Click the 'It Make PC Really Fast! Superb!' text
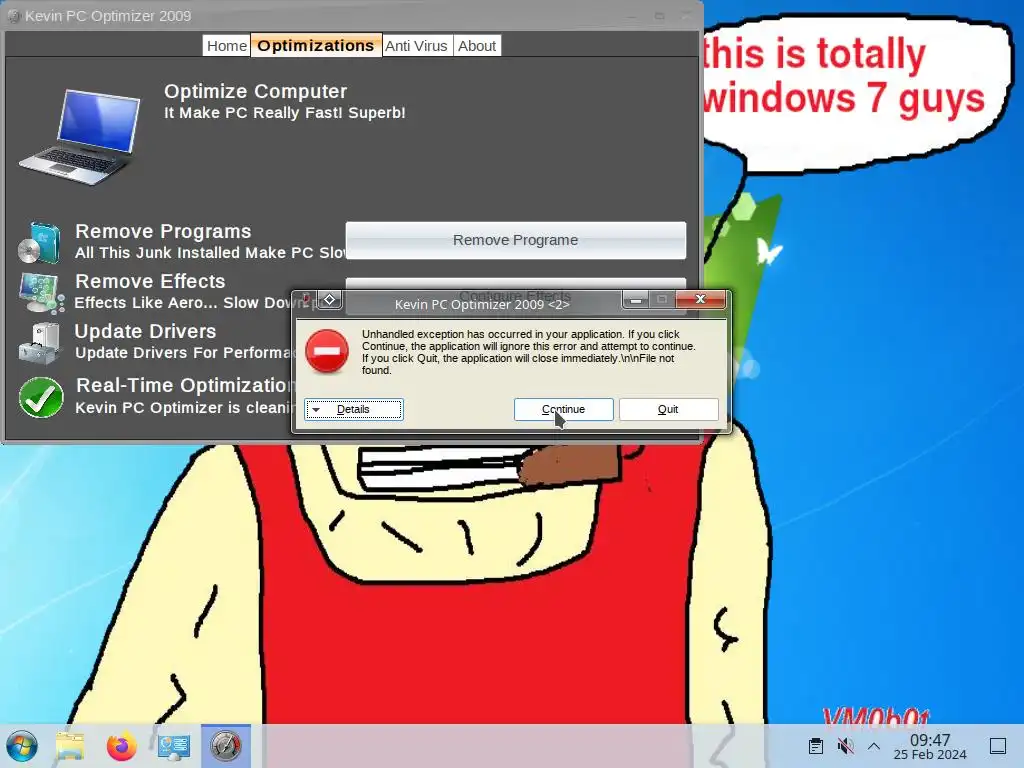The width and height of the screenshot is (1024, 768). pyautogui.click(x=285, y=113)
